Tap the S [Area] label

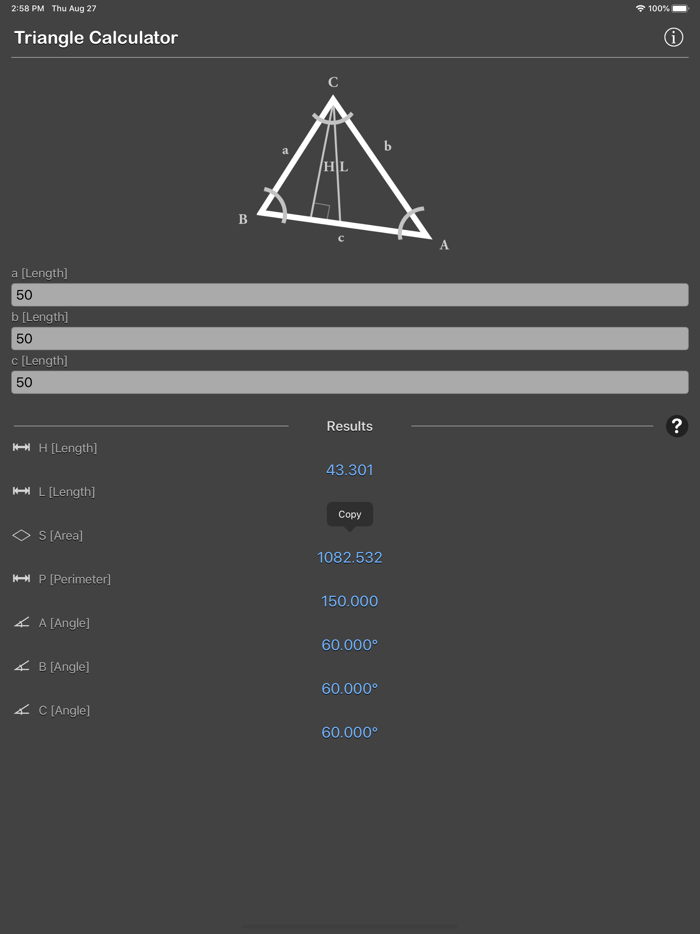61,536
